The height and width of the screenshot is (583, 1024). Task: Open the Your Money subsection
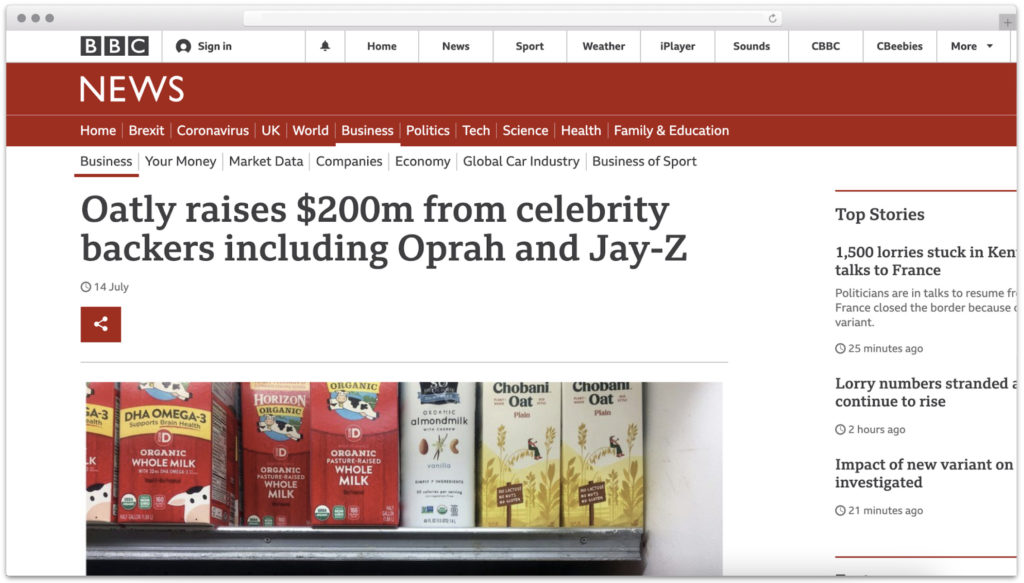pyautogui.click(x=180, y=161)
